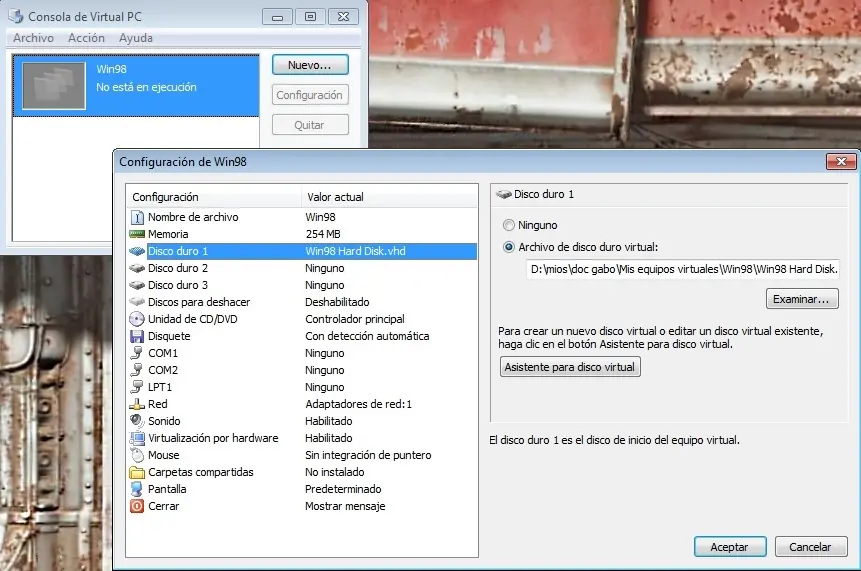Screen dimensions: 861x571
Task: Select the Unidad de CD/DVD setting
Action: pos(302,319)
